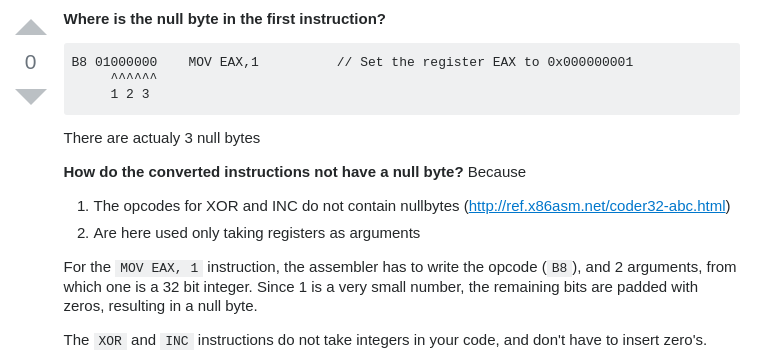Click the sentence "There are actualy 3 null bytes"
This screenshot has height=360, width=757.
coord(162,138)
